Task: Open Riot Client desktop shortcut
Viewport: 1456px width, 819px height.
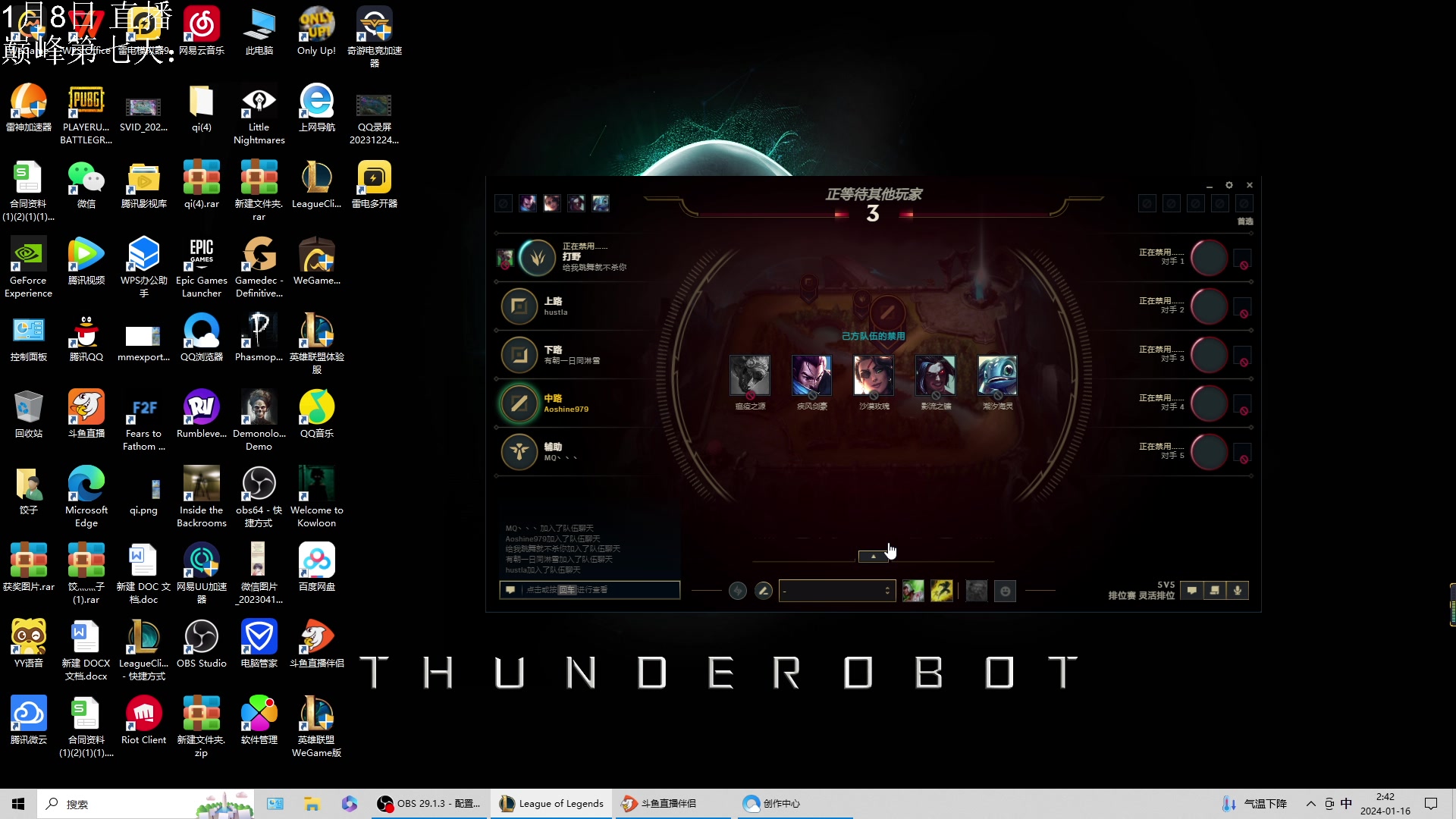Action: point(143,720)
